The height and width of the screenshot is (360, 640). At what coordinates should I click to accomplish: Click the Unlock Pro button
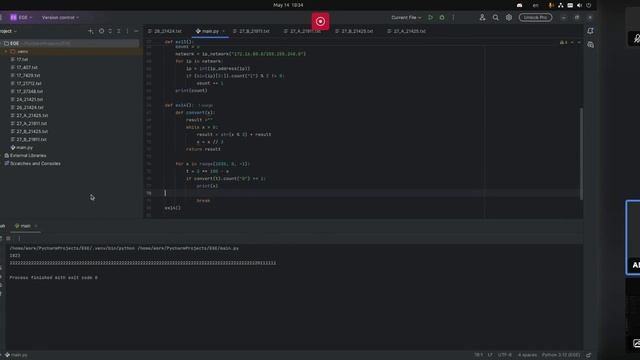pyautogui.click(x=535, y=18)
